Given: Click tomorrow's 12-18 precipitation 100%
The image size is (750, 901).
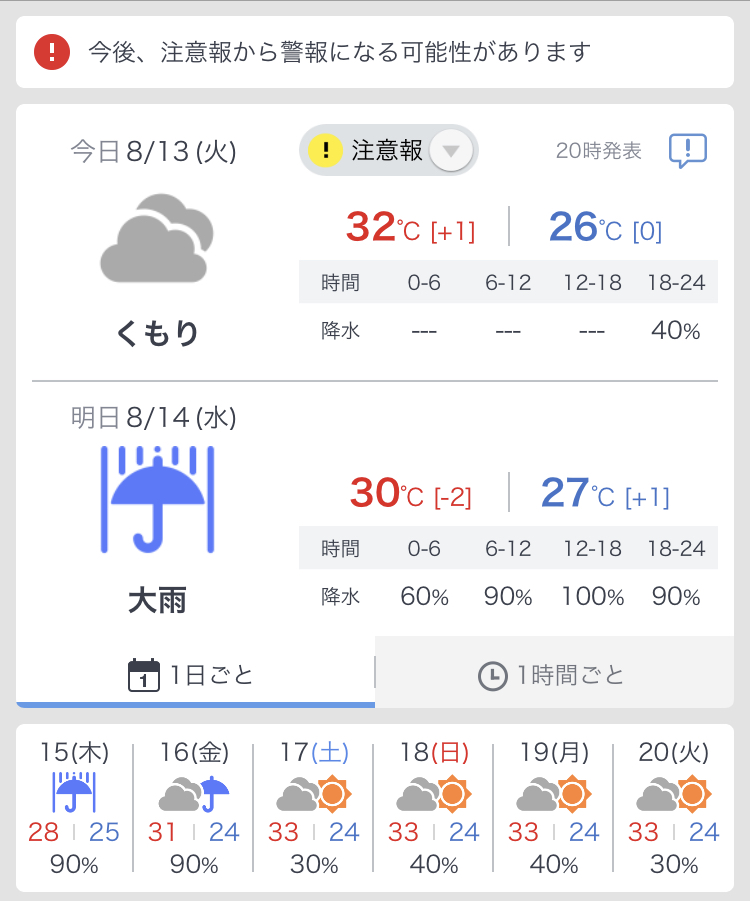Looking at the screenshot, I should [x=593, y=596].
